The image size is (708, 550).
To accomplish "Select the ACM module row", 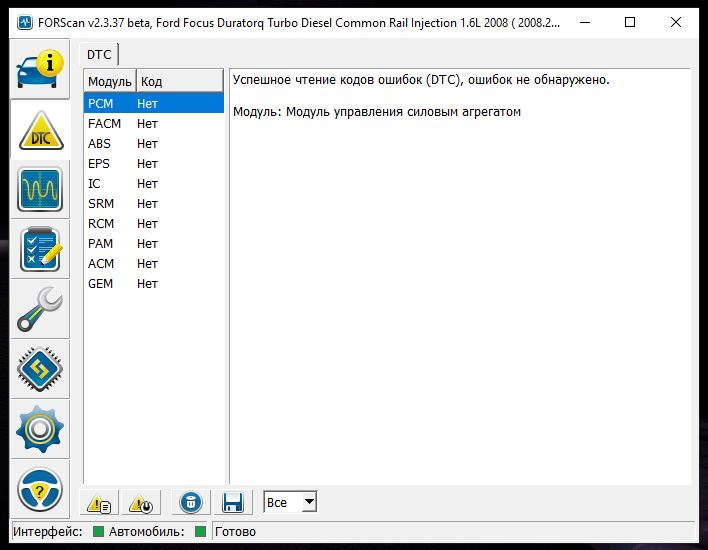I will point(154,263).
